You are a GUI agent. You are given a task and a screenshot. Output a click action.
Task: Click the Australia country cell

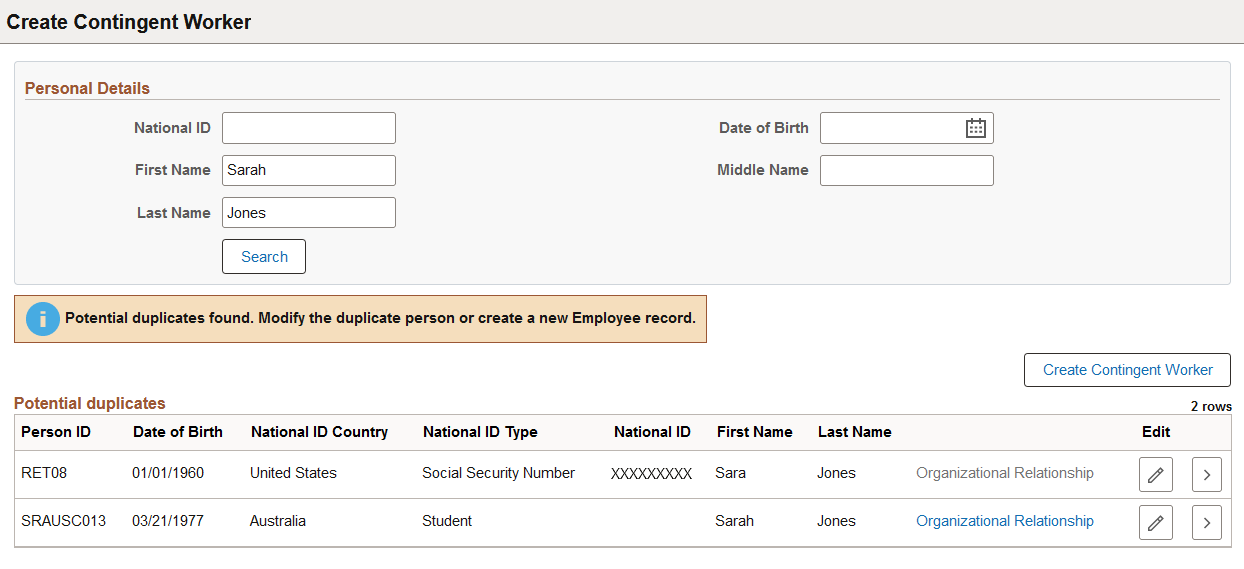[278, 521]
